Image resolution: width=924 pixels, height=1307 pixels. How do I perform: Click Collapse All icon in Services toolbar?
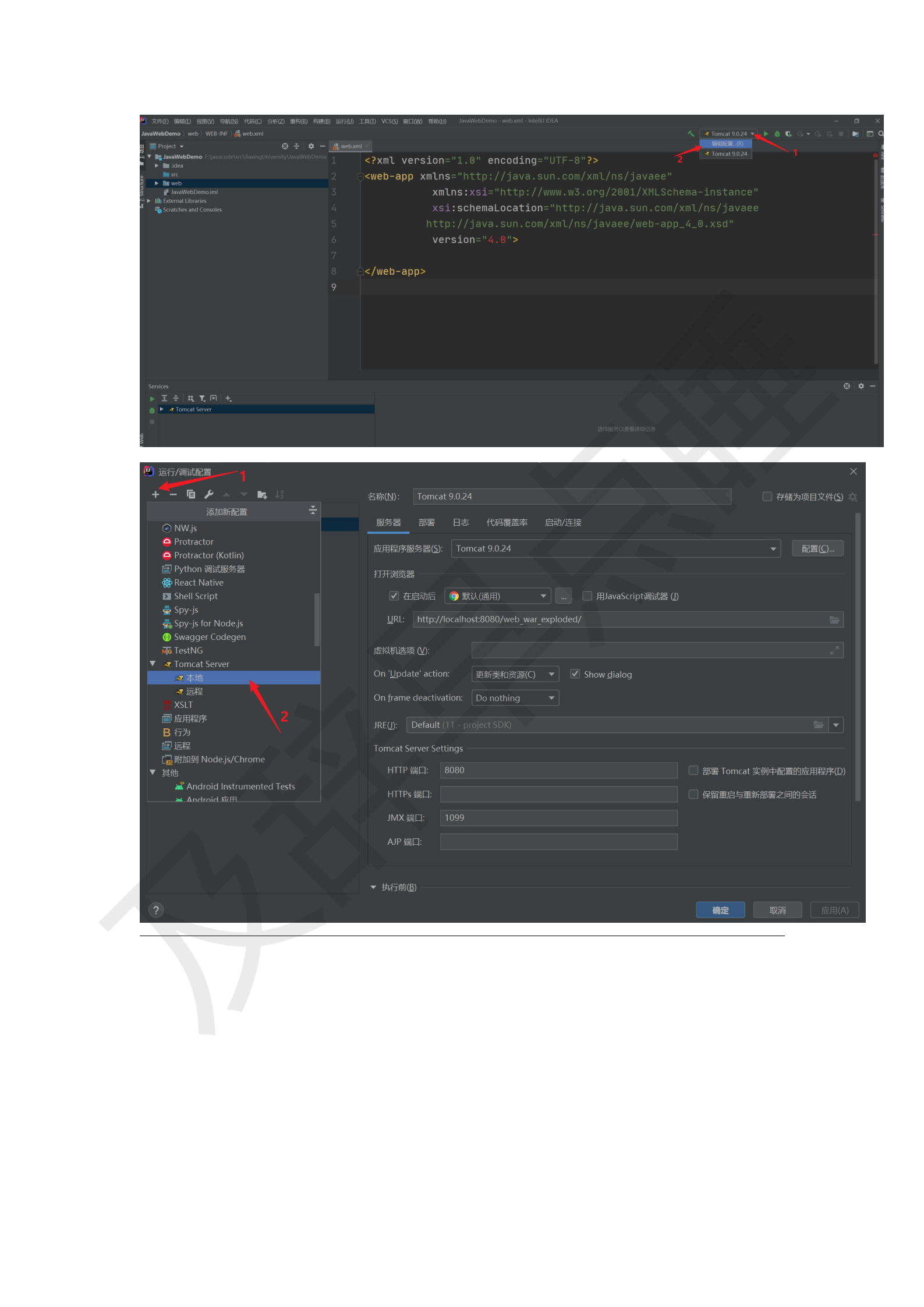176,398
